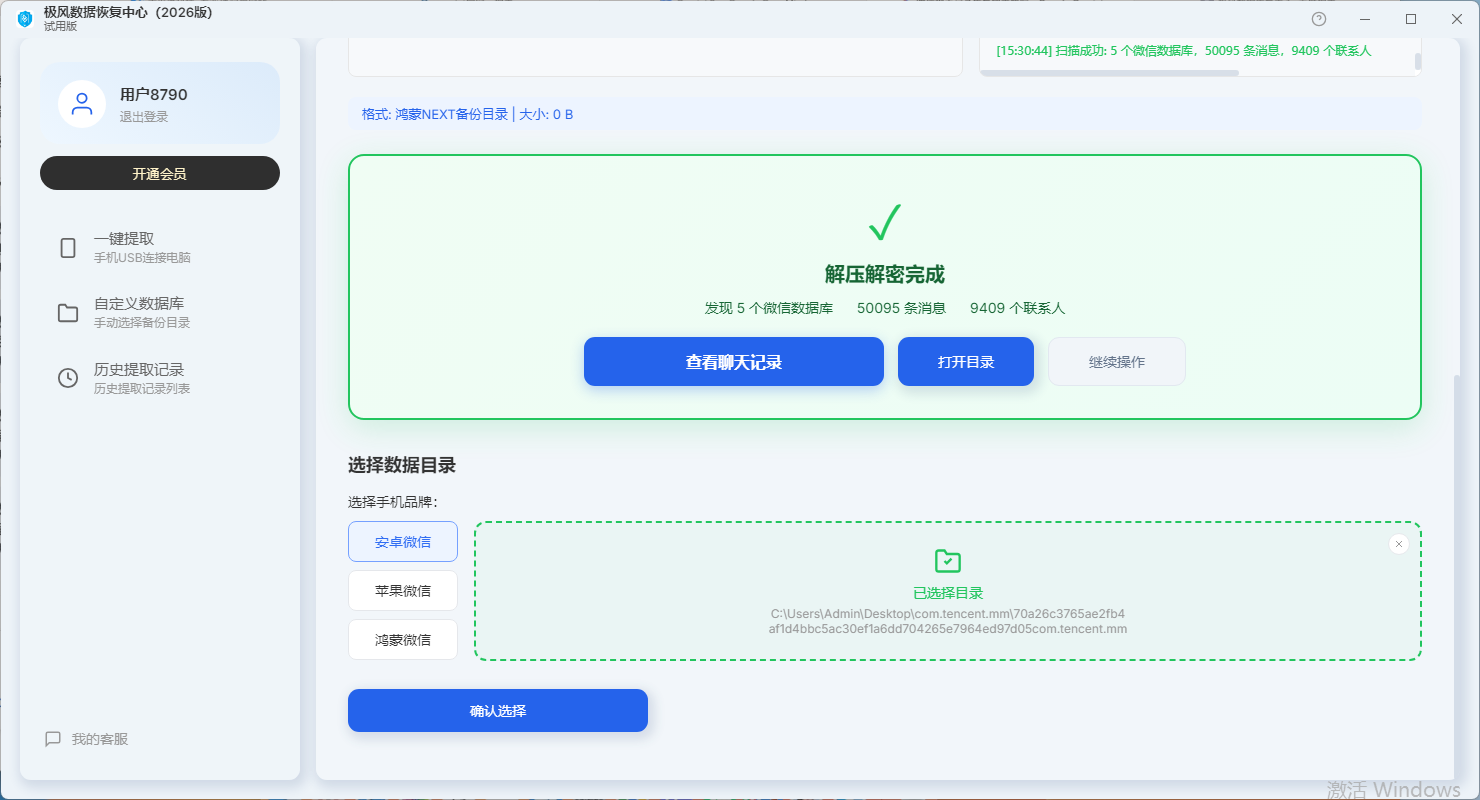The height and width of the screenshot is (800, 1480).
Task: Click the 9409 个联系人 count
Action: coord(1017,308)
